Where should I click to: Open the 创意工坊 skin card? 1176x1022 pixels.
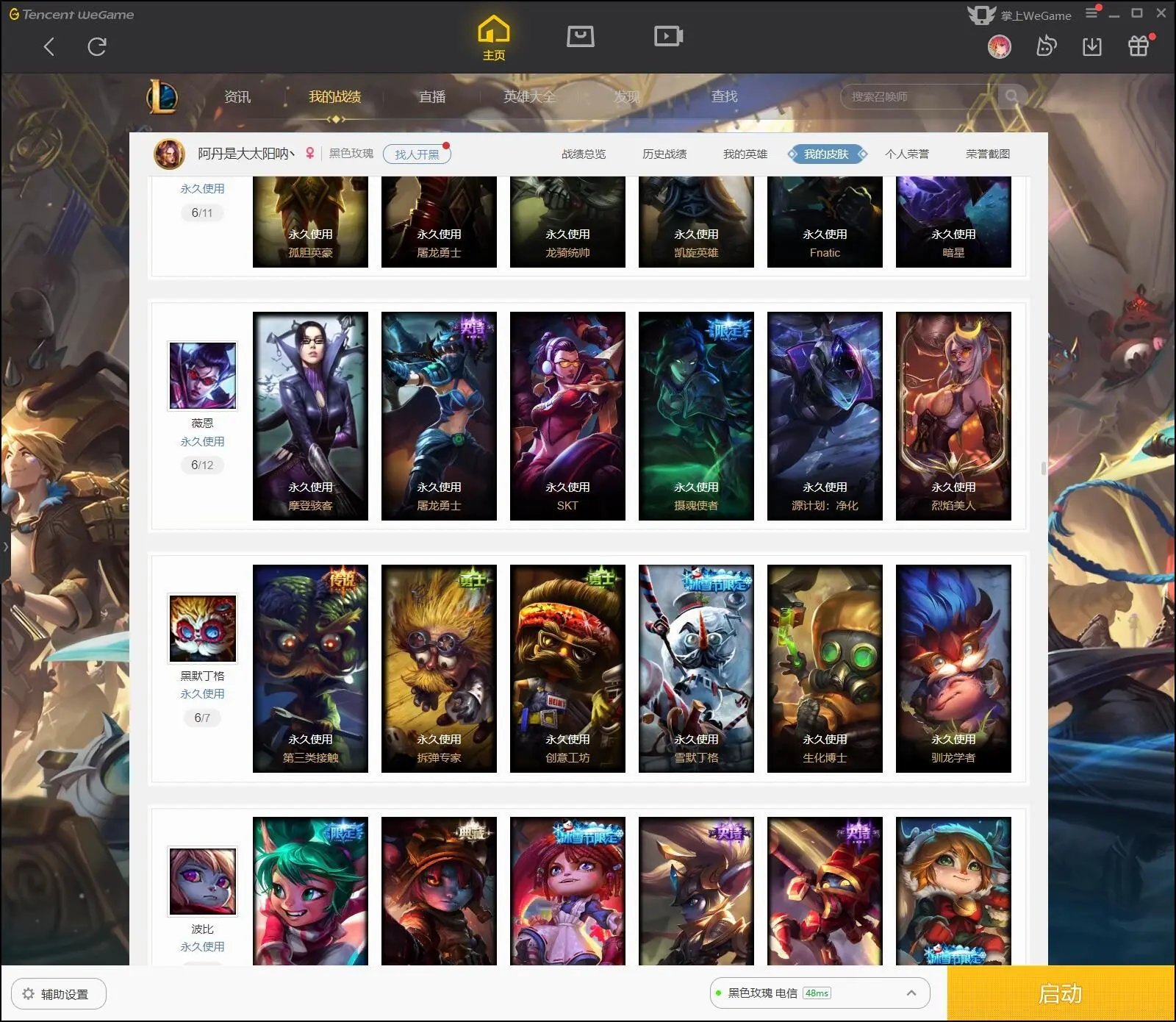point(567,668)
